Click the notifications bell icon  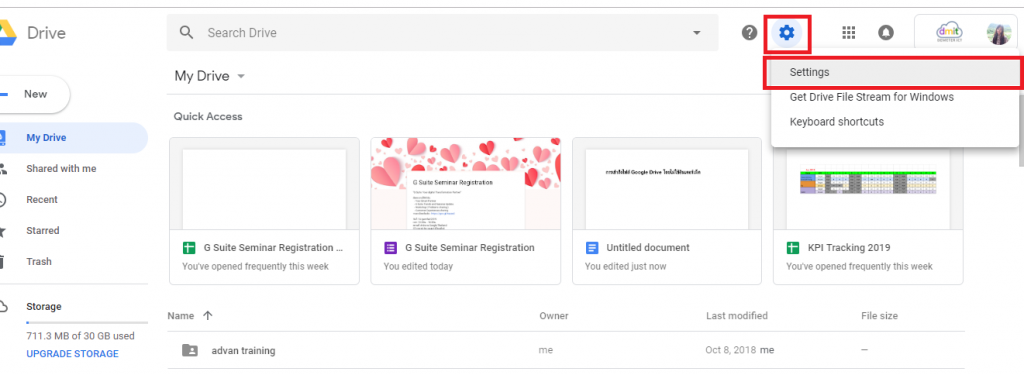tap(886, 33)
